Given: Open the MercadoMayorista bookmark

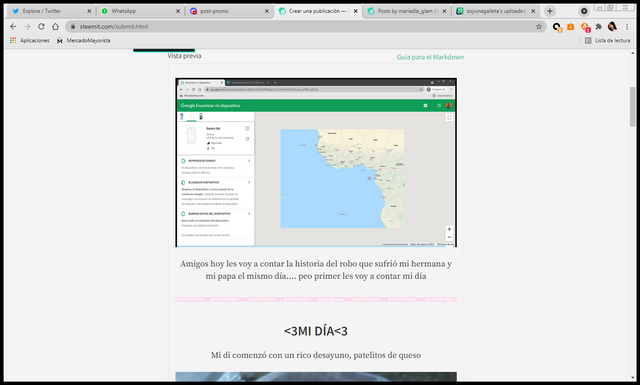Looking at the screenshot, I should (x=84, y=40).
